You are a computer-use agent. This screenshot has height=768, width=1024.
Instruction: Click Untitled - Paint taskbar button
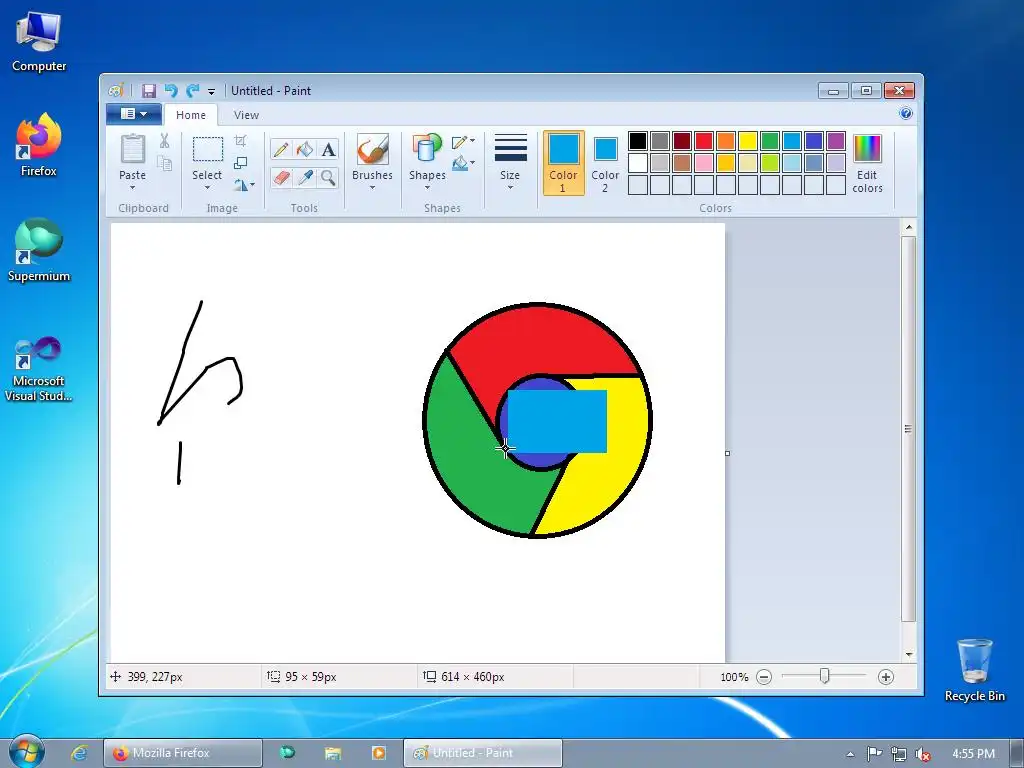click(483, 753)
